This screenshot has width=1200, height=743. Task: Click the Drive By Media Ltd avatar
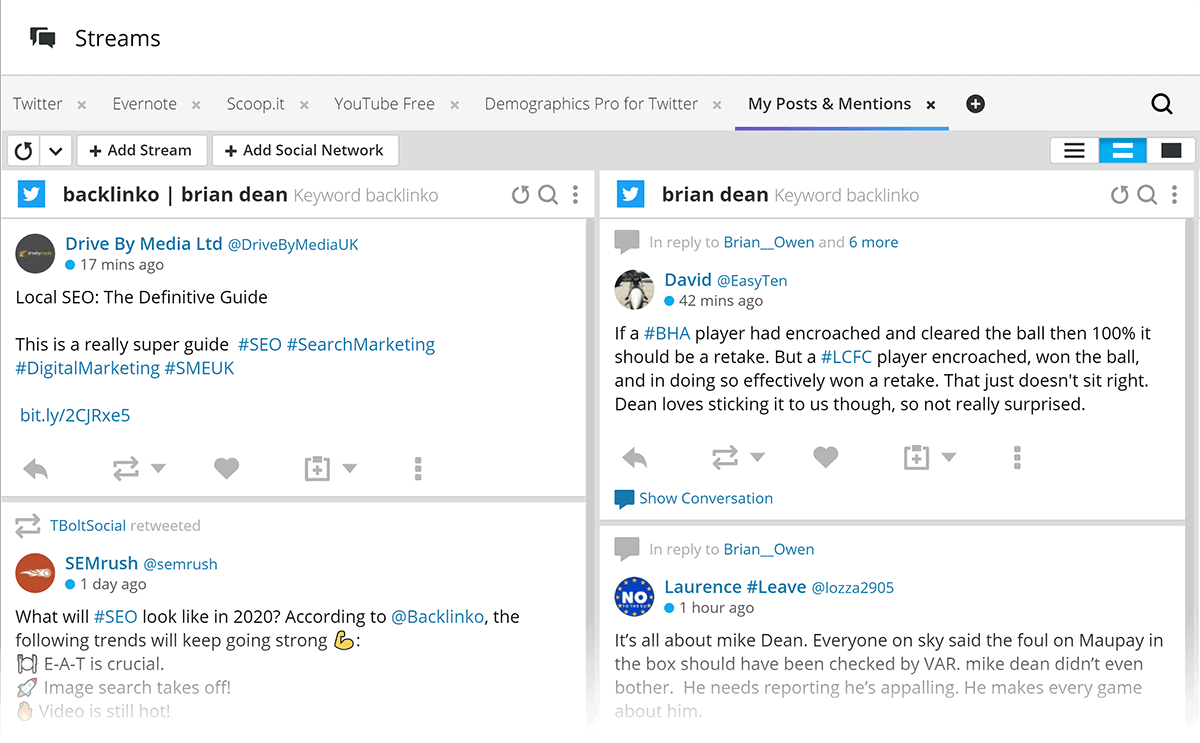pyautogui.click(x=35, y=253)
